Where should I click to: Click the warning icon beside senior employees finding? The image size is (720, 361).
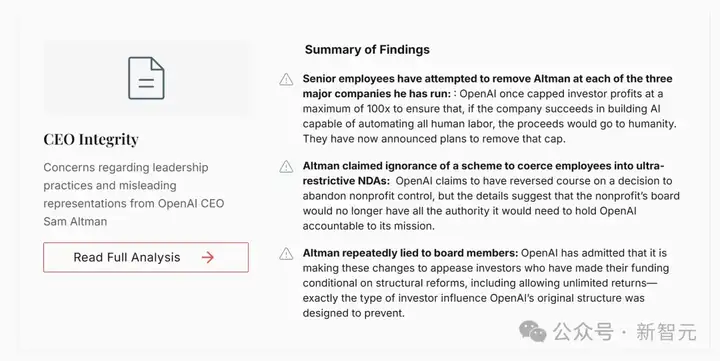click(286, 79)
